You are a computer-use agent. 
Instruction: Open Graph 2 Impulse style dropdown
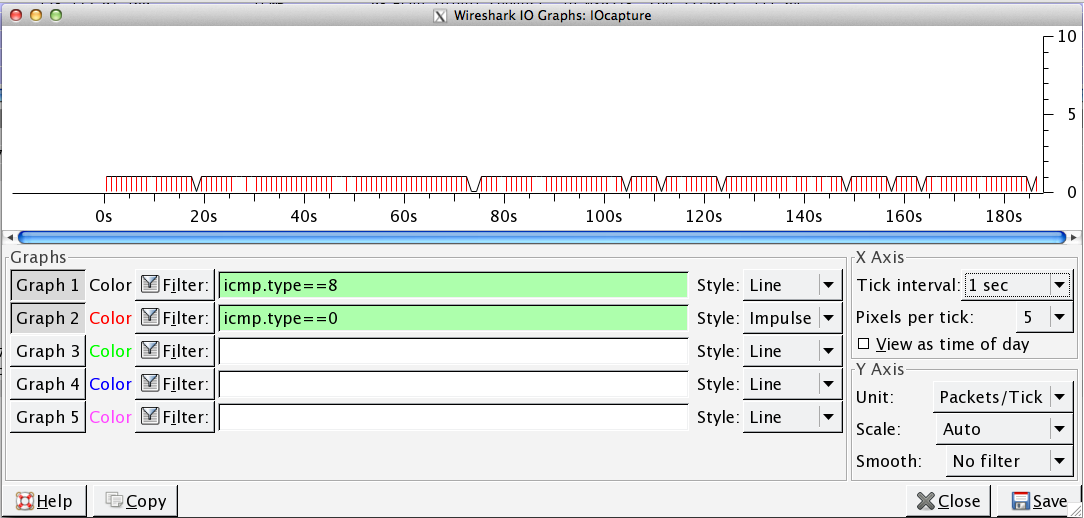tap(792, 319)
